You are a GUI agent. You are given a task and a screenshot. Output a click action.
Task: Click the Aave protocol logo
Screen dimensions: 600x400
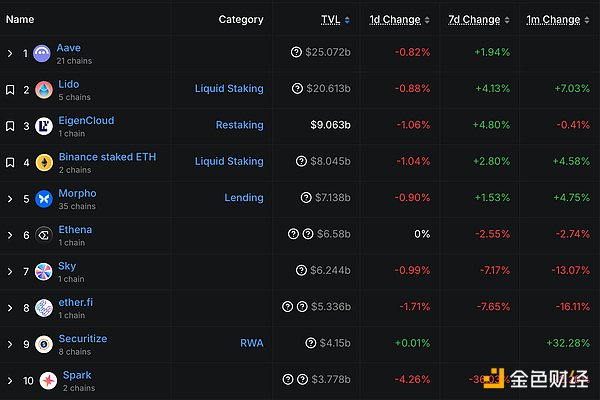click(x=42, y=54)
